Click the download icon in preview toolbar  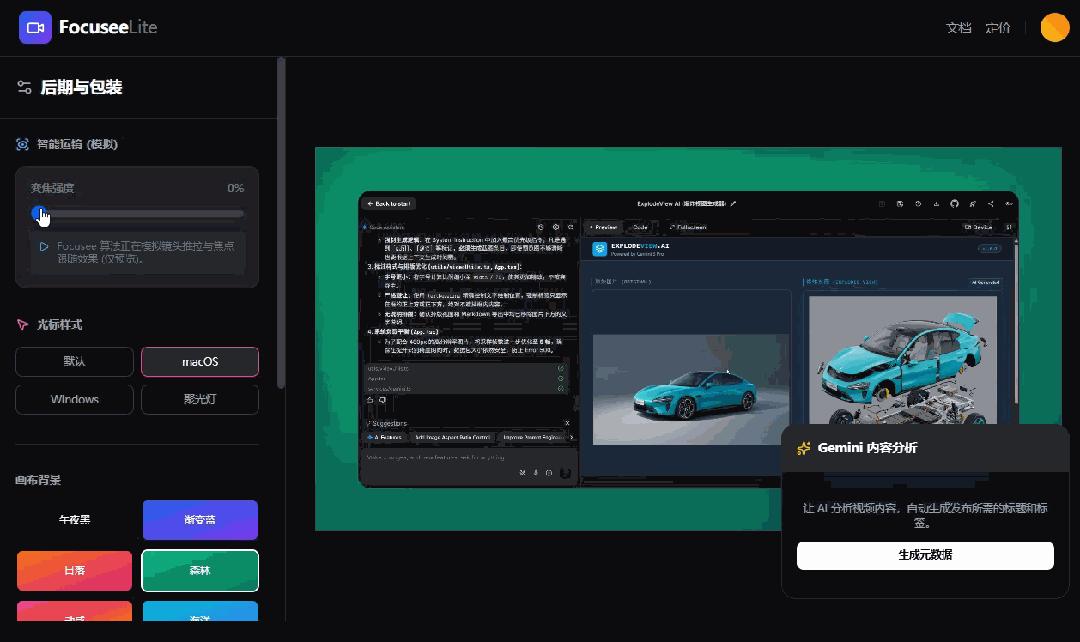936,204
